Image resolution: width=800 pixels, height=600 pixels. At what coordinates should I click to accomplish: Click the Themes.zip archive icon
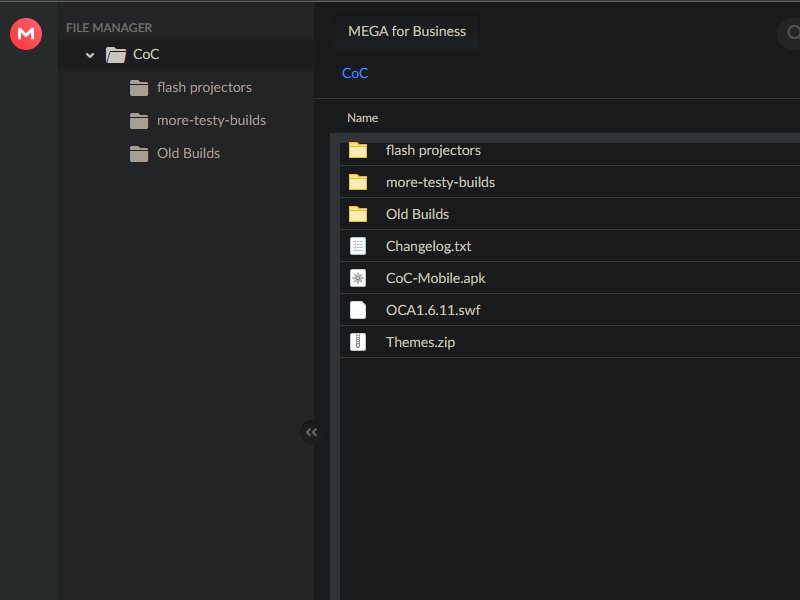tap(358, 342)
